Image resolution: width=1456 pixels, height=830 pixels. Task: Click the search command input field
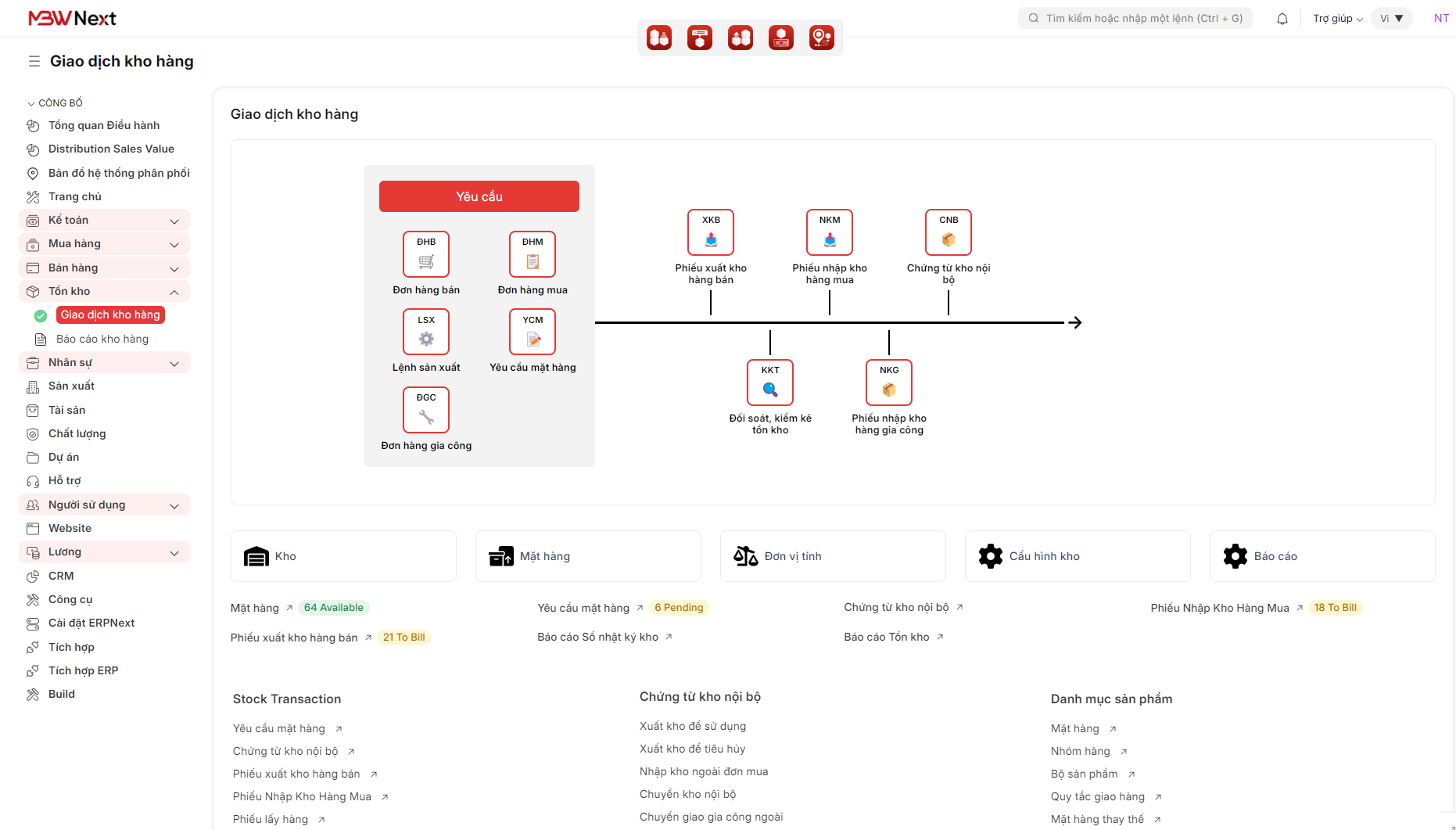point(1143,19)
